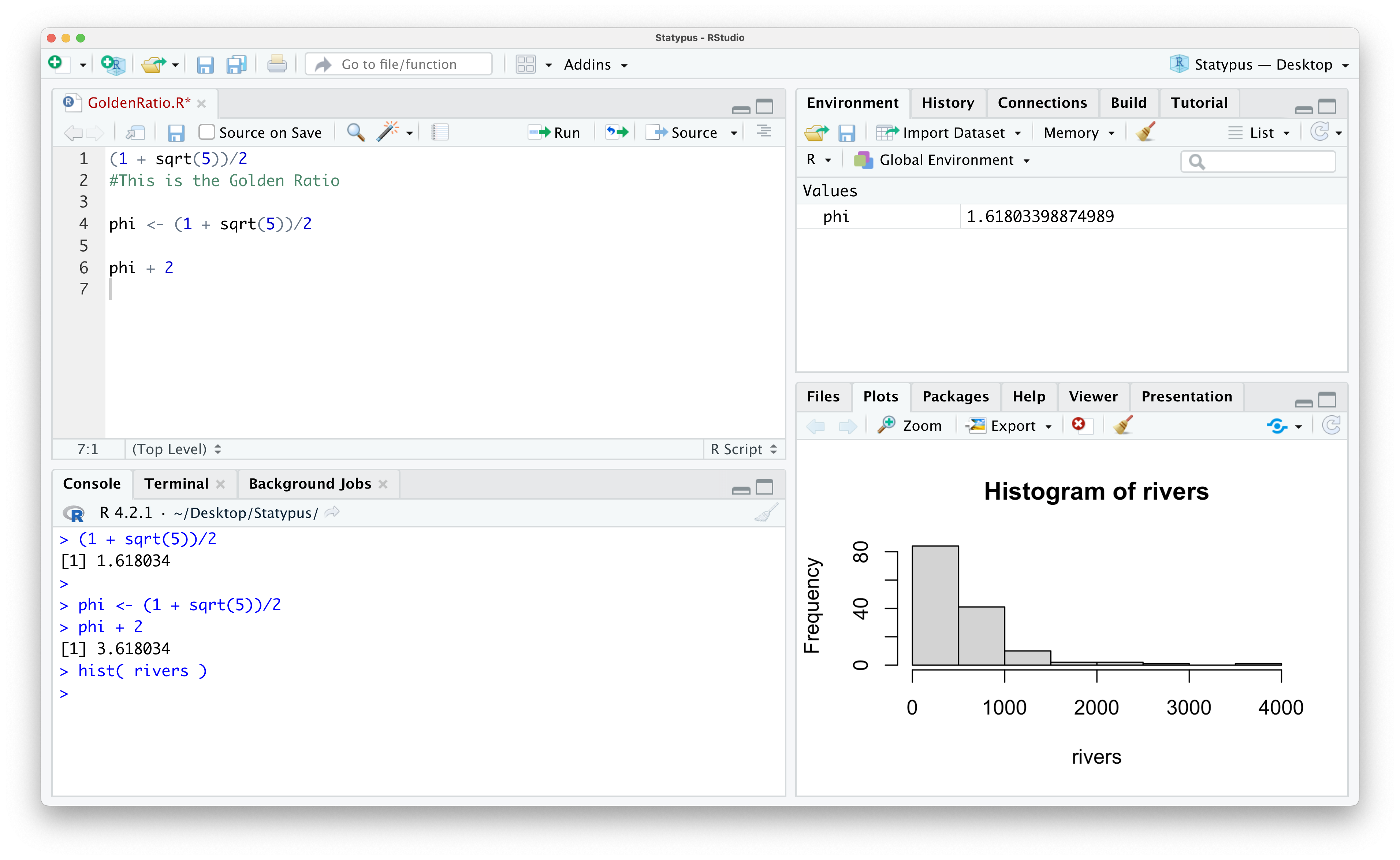The height and width of the screenshot is (860, 1400).
Task: Click the Go to file/function field
Action: pyautogui.click(x=399, y=64)
